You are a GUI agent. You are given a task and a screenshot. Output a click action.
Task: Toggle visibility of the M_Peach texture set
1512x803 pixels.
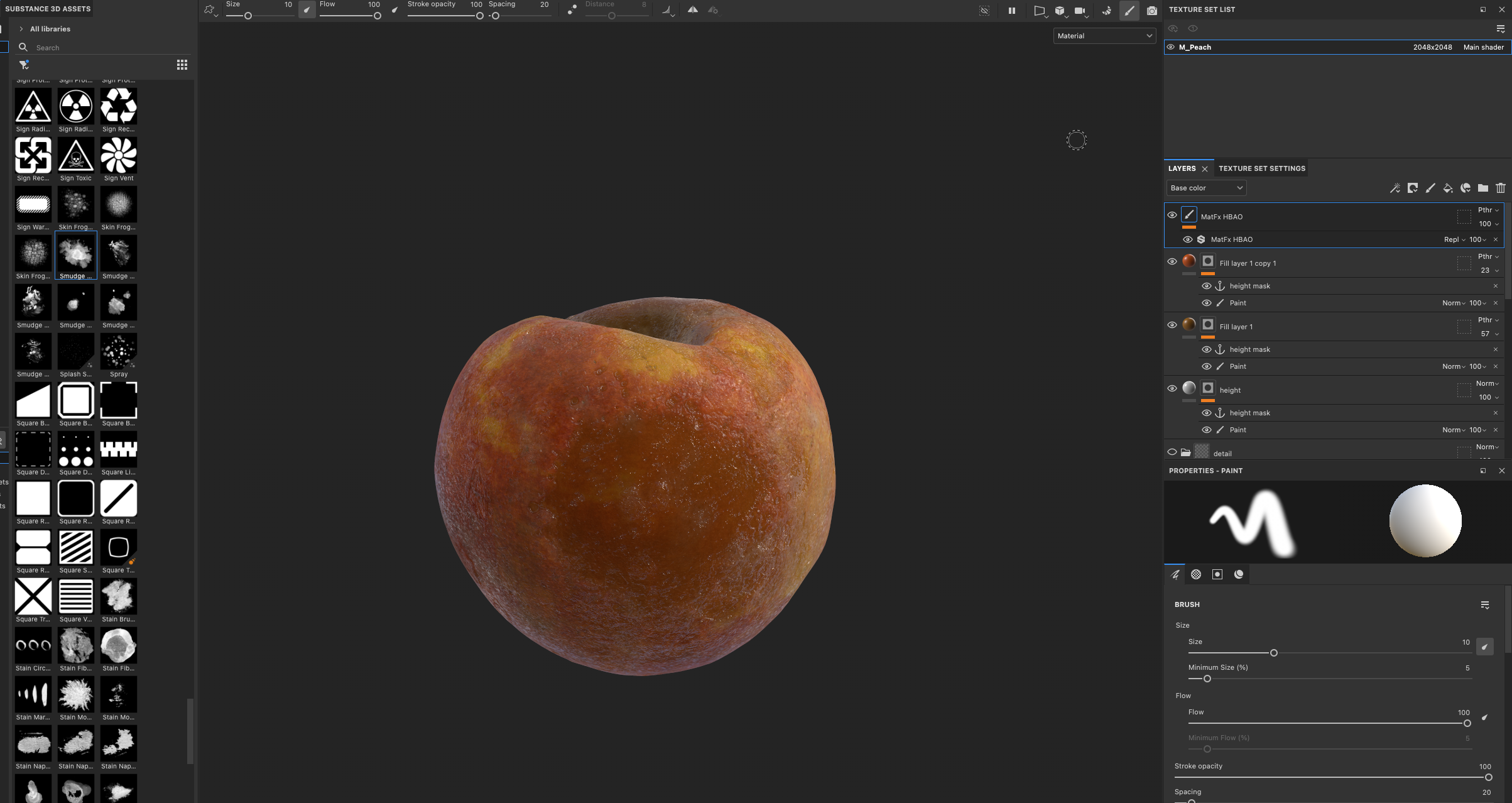(x=1171, y=47)
